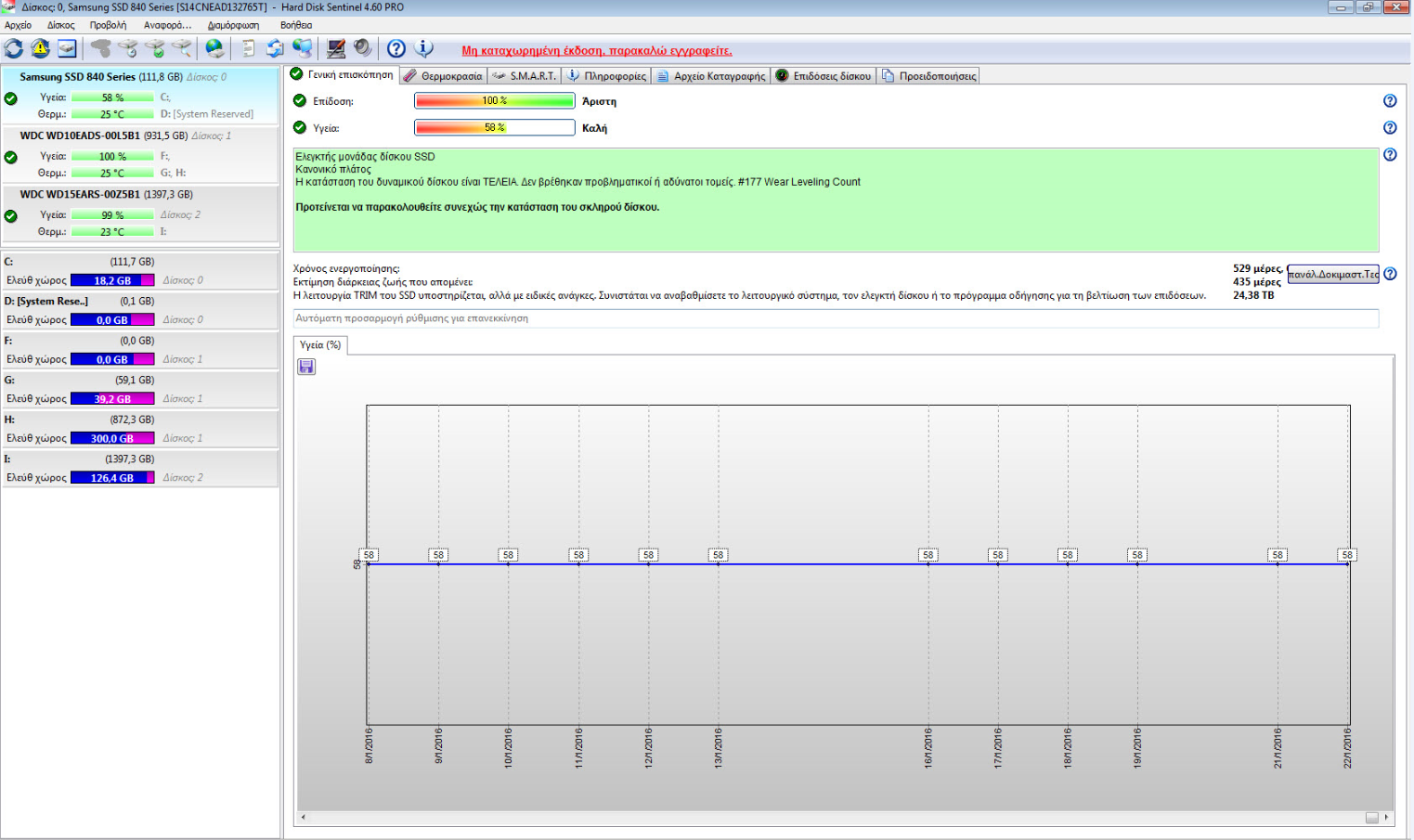Click the text report document toolbar icon
The width and height of the screenshot is (1414, 840).
(x=248, y=48)
